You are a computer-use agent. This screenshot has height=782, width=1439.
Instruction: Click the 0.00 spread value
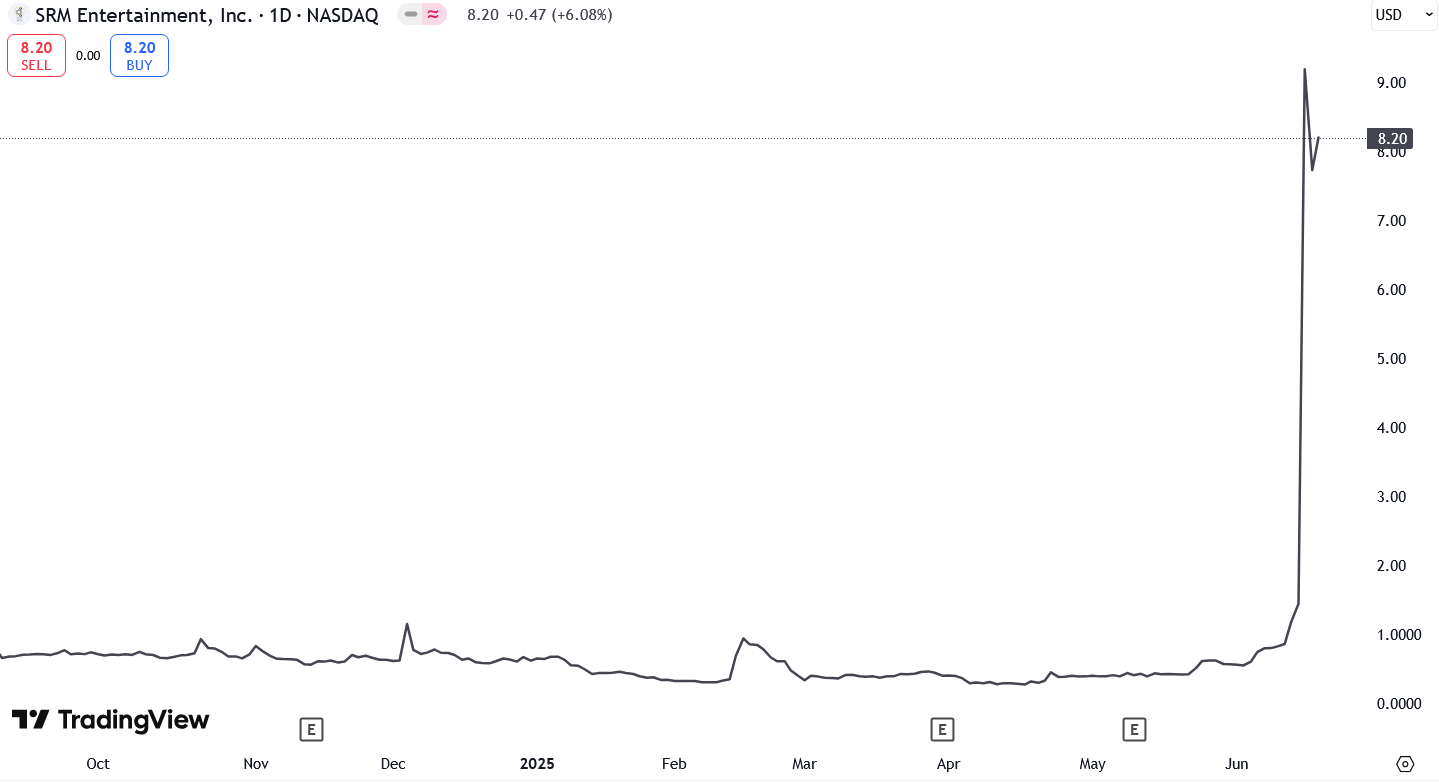point(88,56)
